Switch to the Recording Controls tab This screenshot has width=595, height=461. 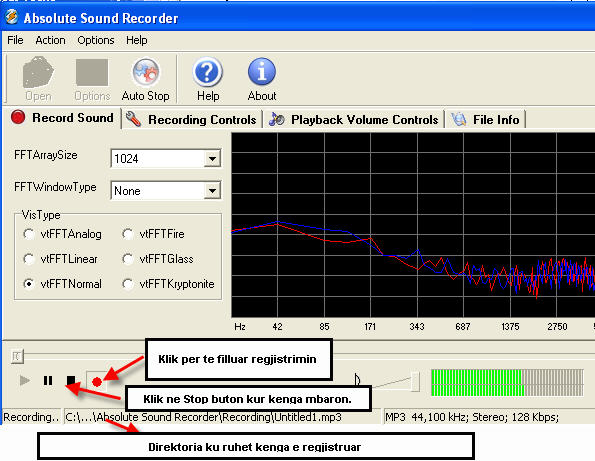(x=192, y=120)
